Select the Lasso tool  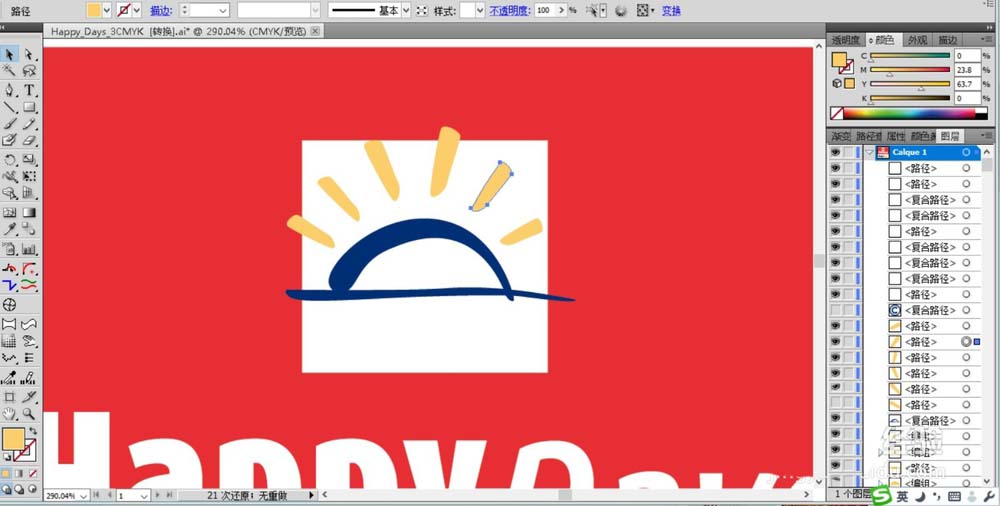point(29,71)
